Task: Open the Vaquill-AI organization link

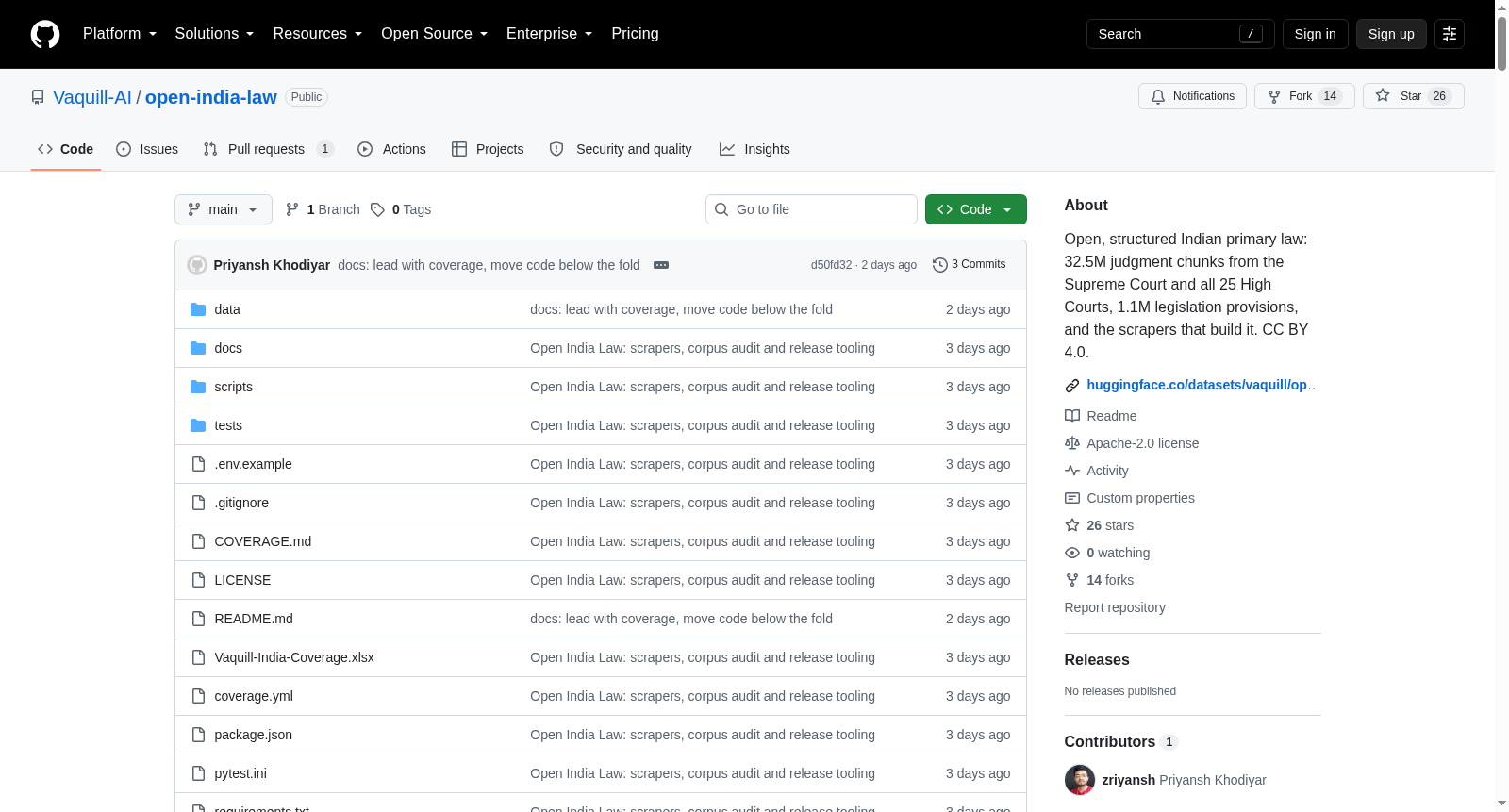Action: 92,97
